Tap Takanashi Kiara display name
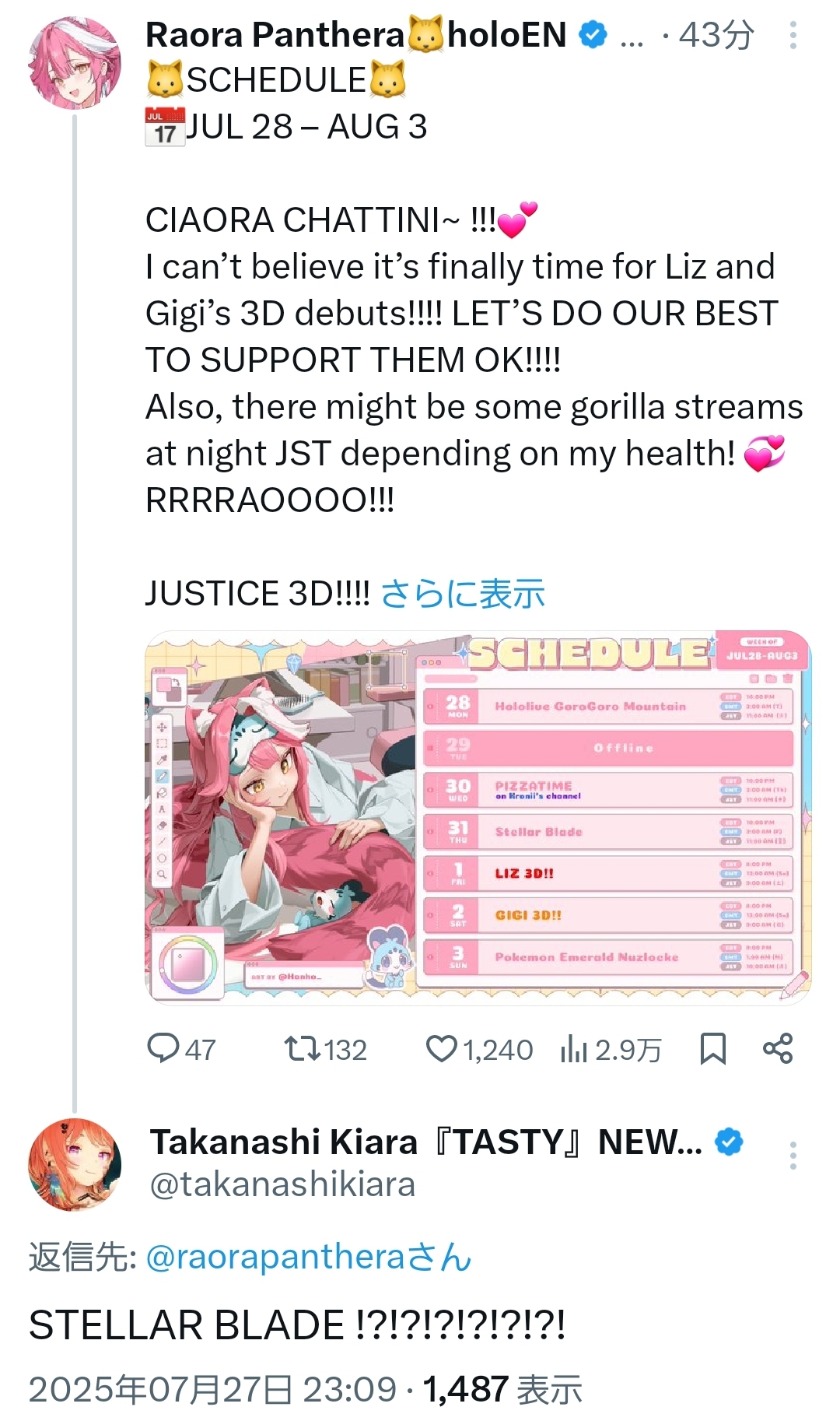Viewport: 840px width, 1428px height. click(426, 1142)
